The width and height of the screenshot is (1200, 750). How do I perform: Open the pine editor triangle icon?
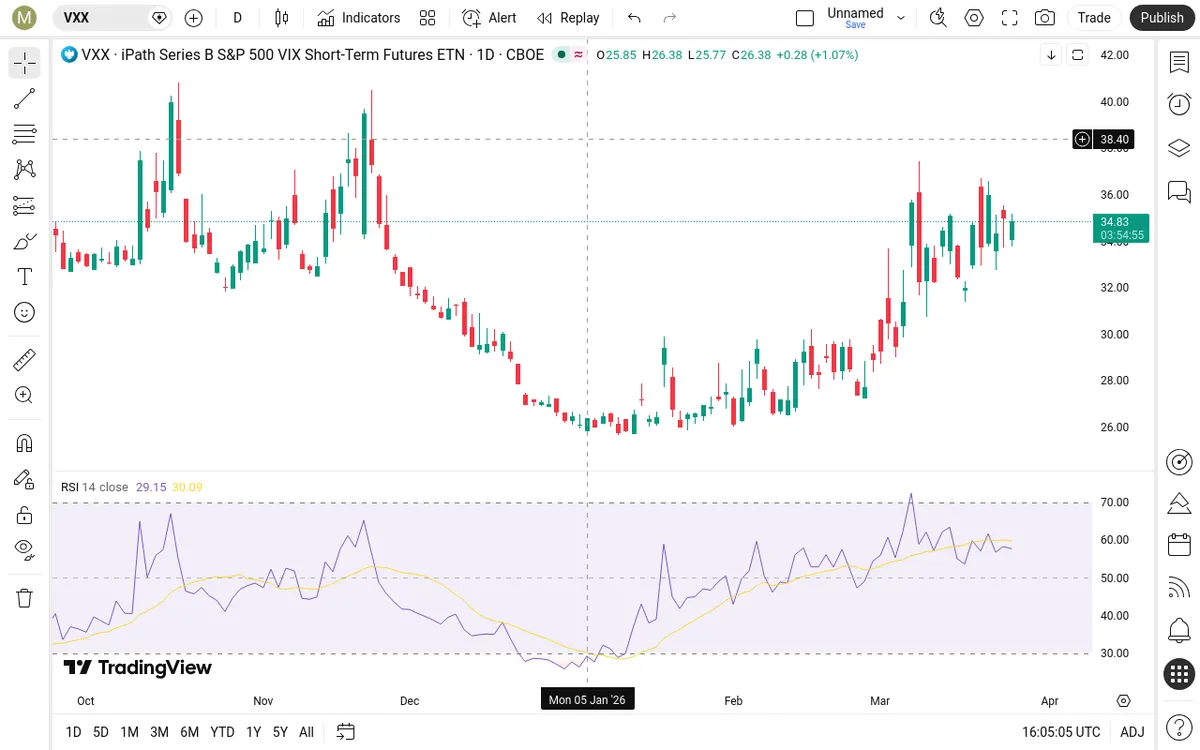click(x=1179, y=502)
